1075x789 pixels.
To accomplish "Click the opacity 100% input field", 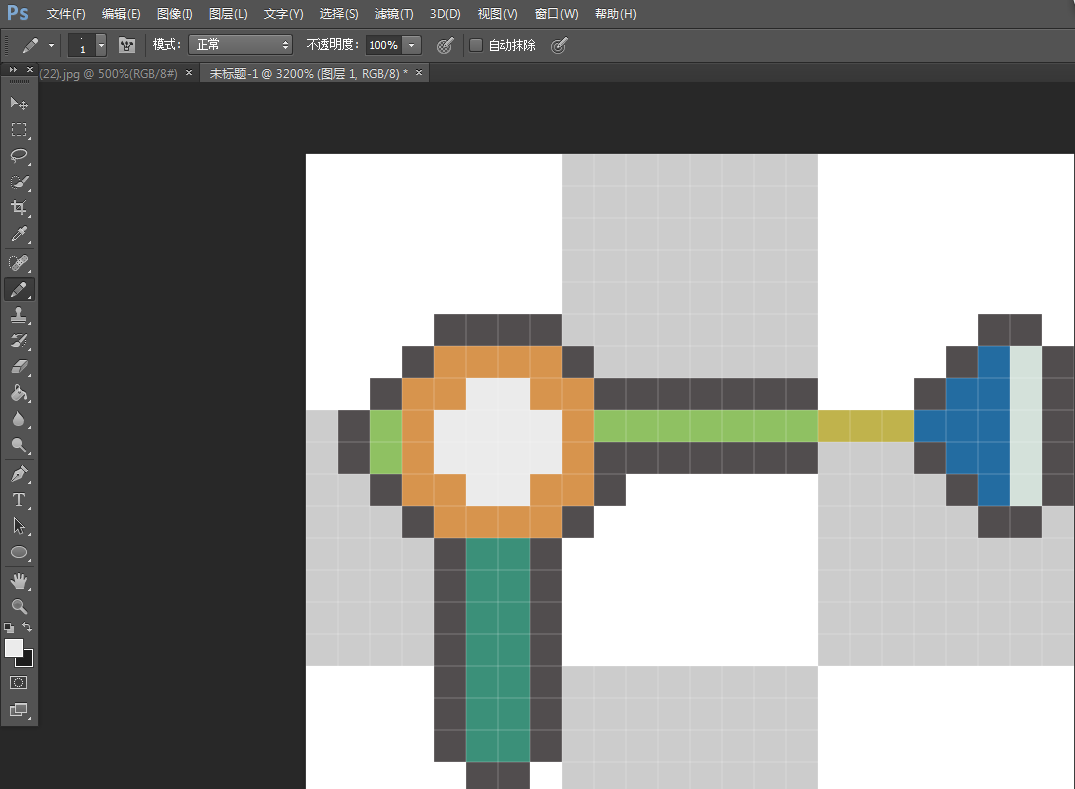I will click(384, 45).
